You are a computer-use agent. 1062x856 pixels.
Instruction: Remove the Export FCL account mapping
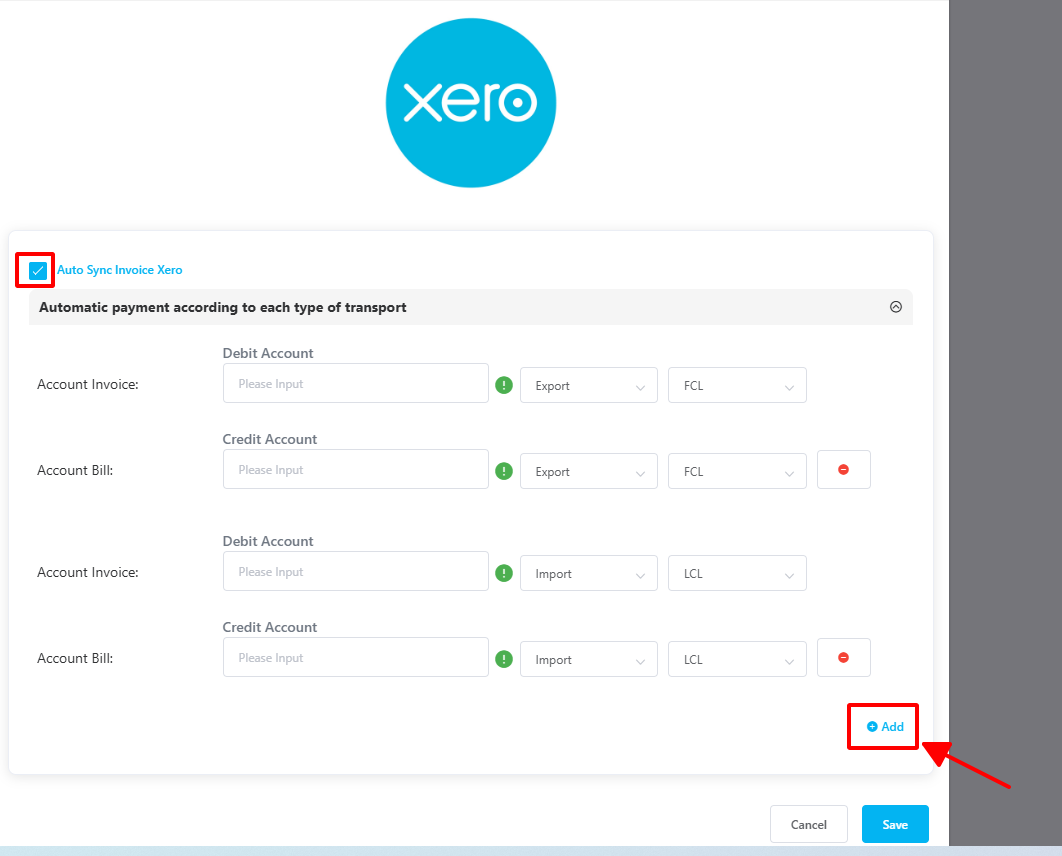pyautogui.click(x=844, y=469)
